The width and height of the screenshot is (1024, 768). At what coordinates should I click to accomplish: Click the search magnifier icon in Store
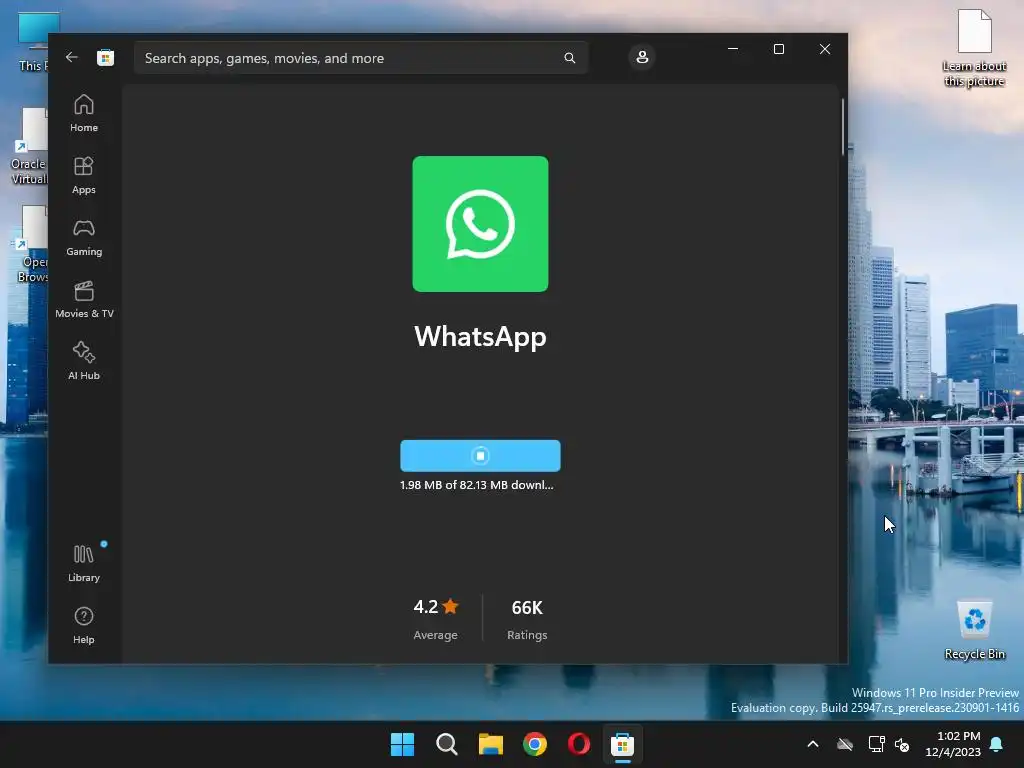tap(569, 58)
